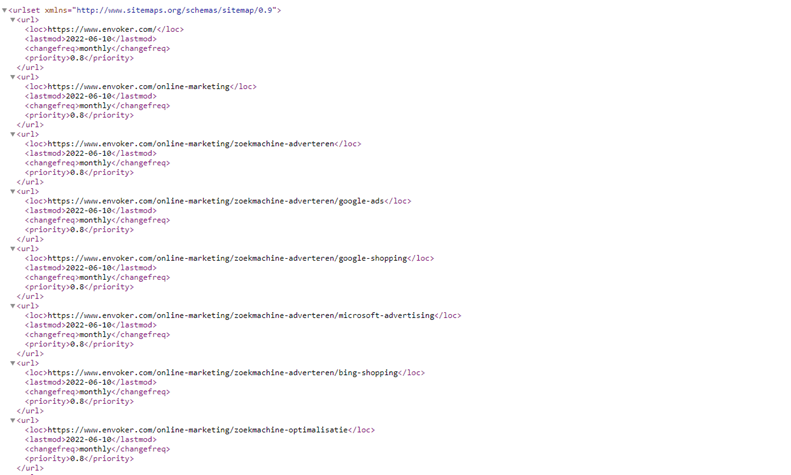Click the loc URL ending in google-ads

[x=216, y=201]
